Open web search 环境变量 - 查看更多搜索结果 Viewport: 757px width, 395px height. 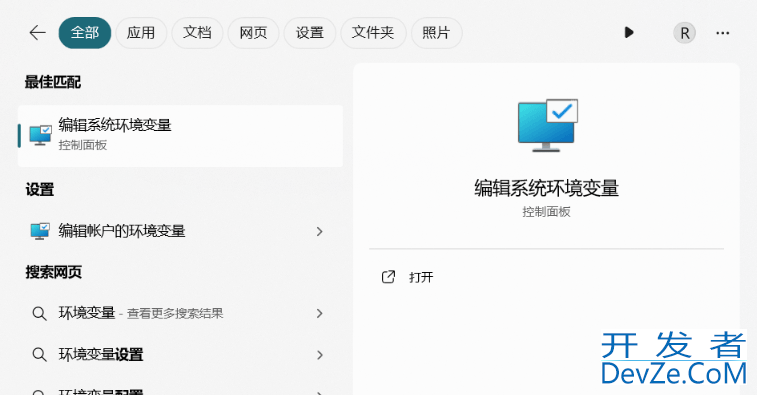click(181, 313)
